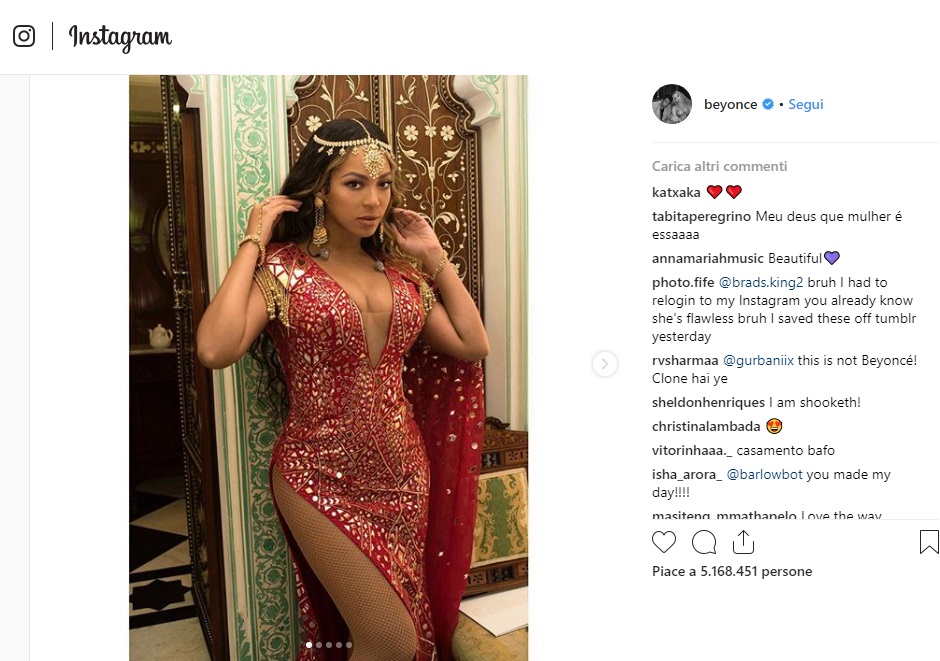Click the carousel pagination dots
Image resolution: width=940 pixels, height=661 pixels.
point(328,645)
